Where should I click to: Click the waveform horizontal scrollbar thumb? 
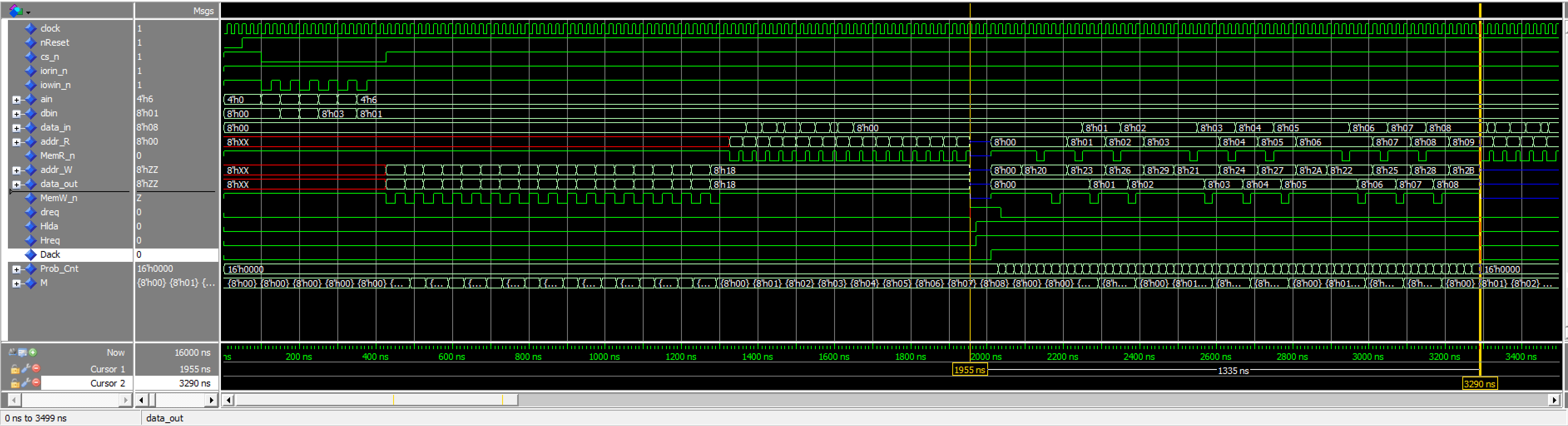click(x=376, y=400)
